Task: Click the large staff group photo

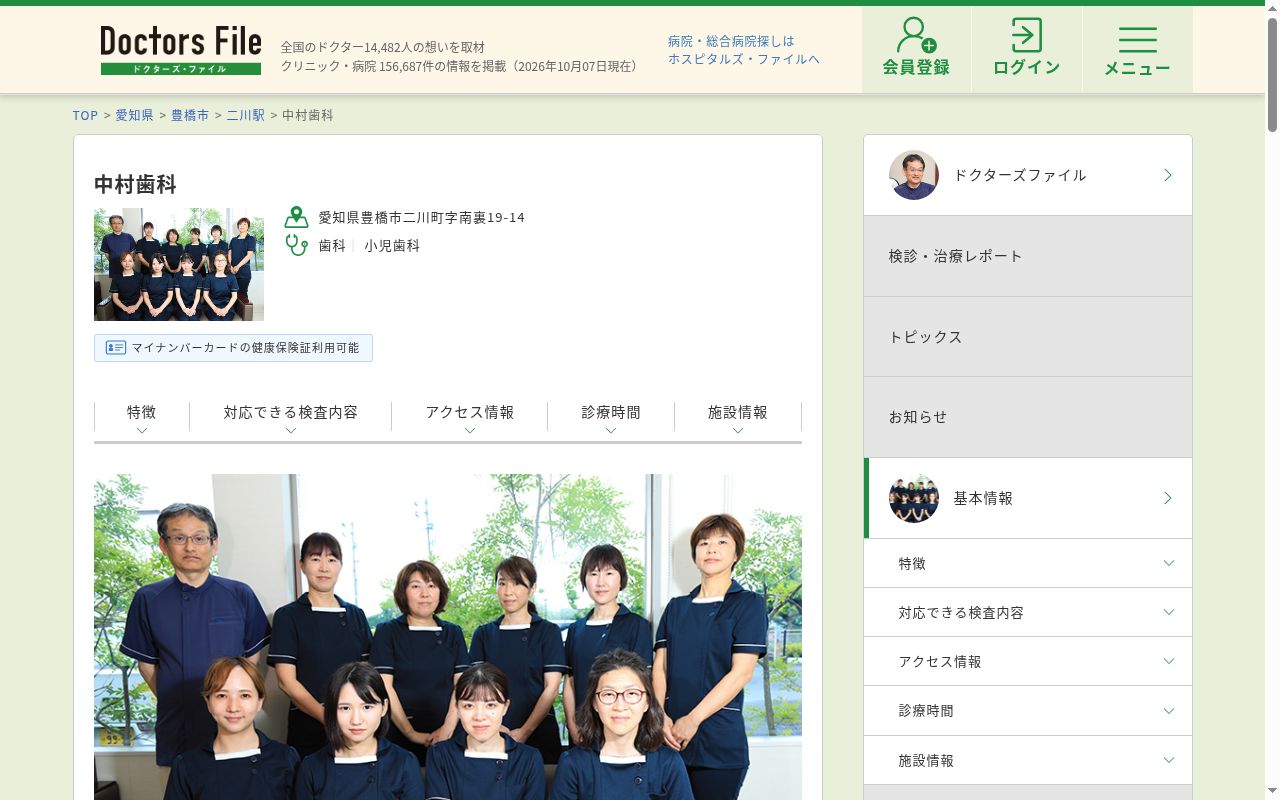Action: tap(448, 637)
